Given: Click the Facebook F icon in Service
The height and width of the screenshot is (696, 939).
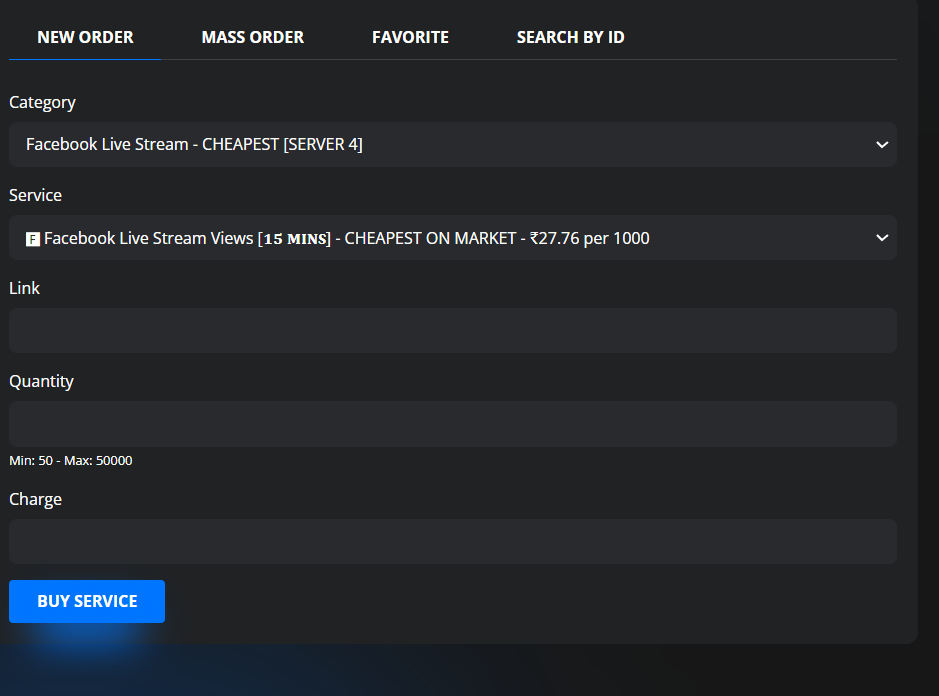Looking at the screenshot, I should (x=33, y=239).
